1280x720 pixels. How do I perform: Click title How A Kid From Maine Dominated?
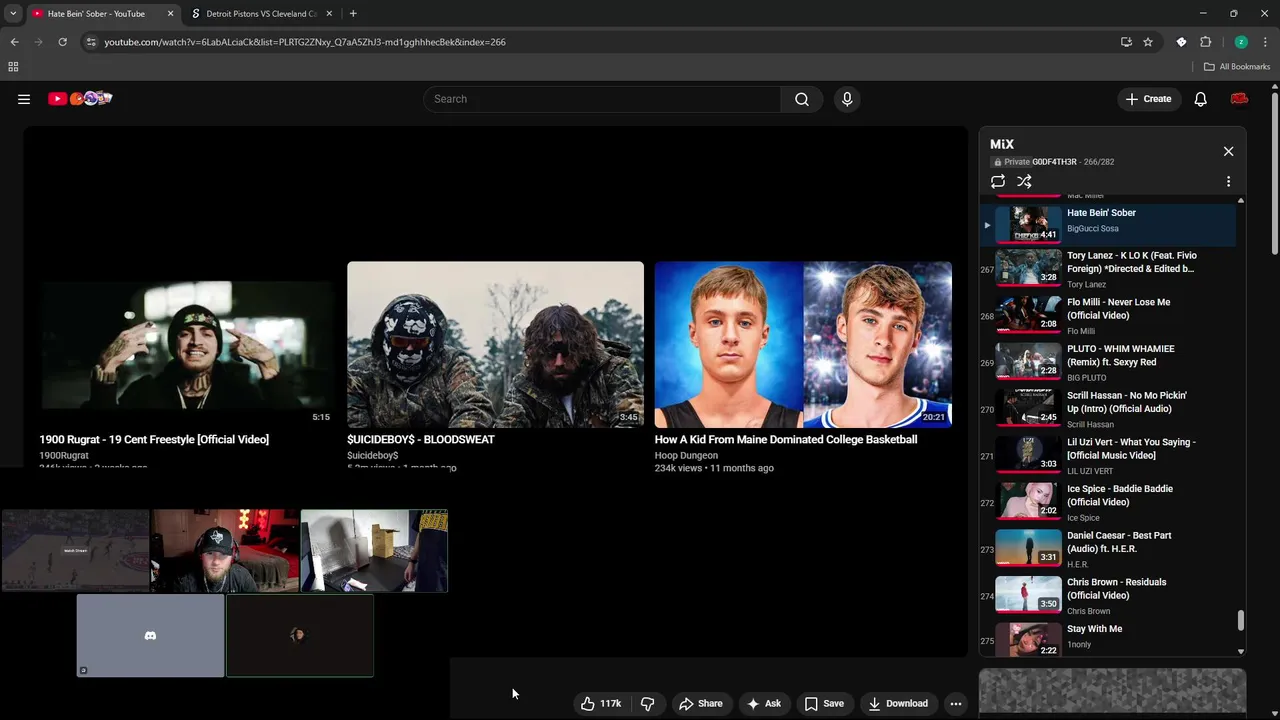pos(786,439)
